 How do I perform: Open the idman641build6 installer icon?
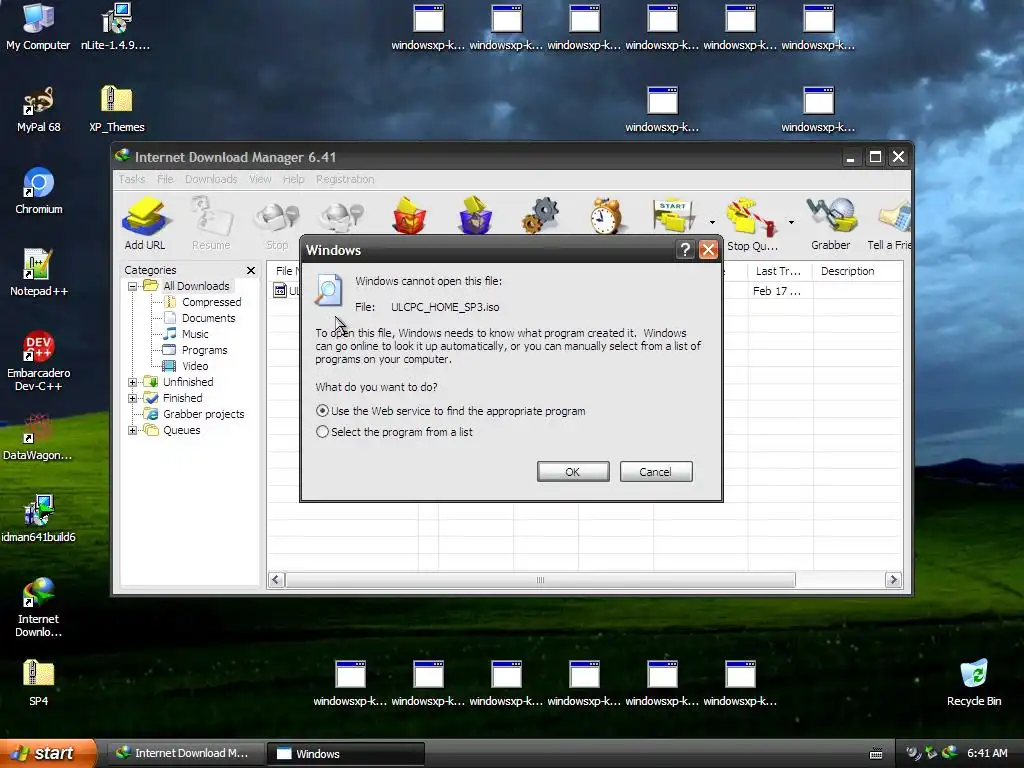(38, 519)
